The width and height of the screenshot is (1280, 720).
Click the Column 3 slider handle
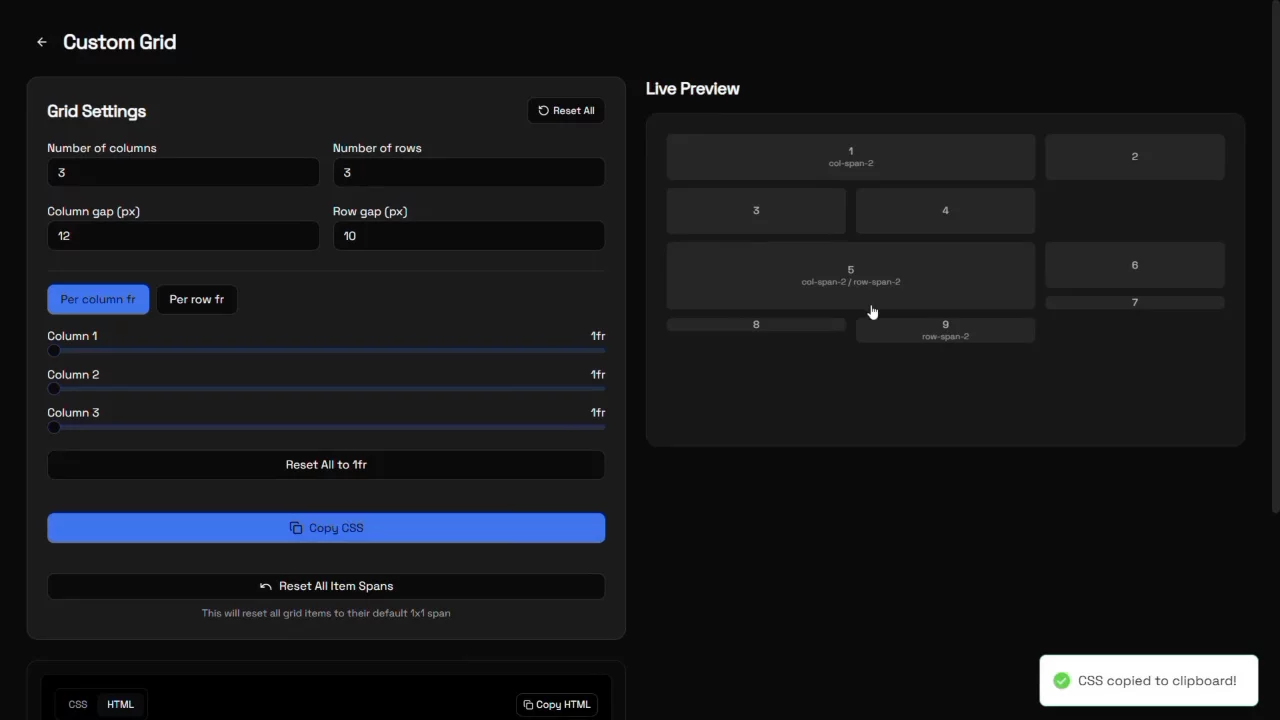point(54,427)
